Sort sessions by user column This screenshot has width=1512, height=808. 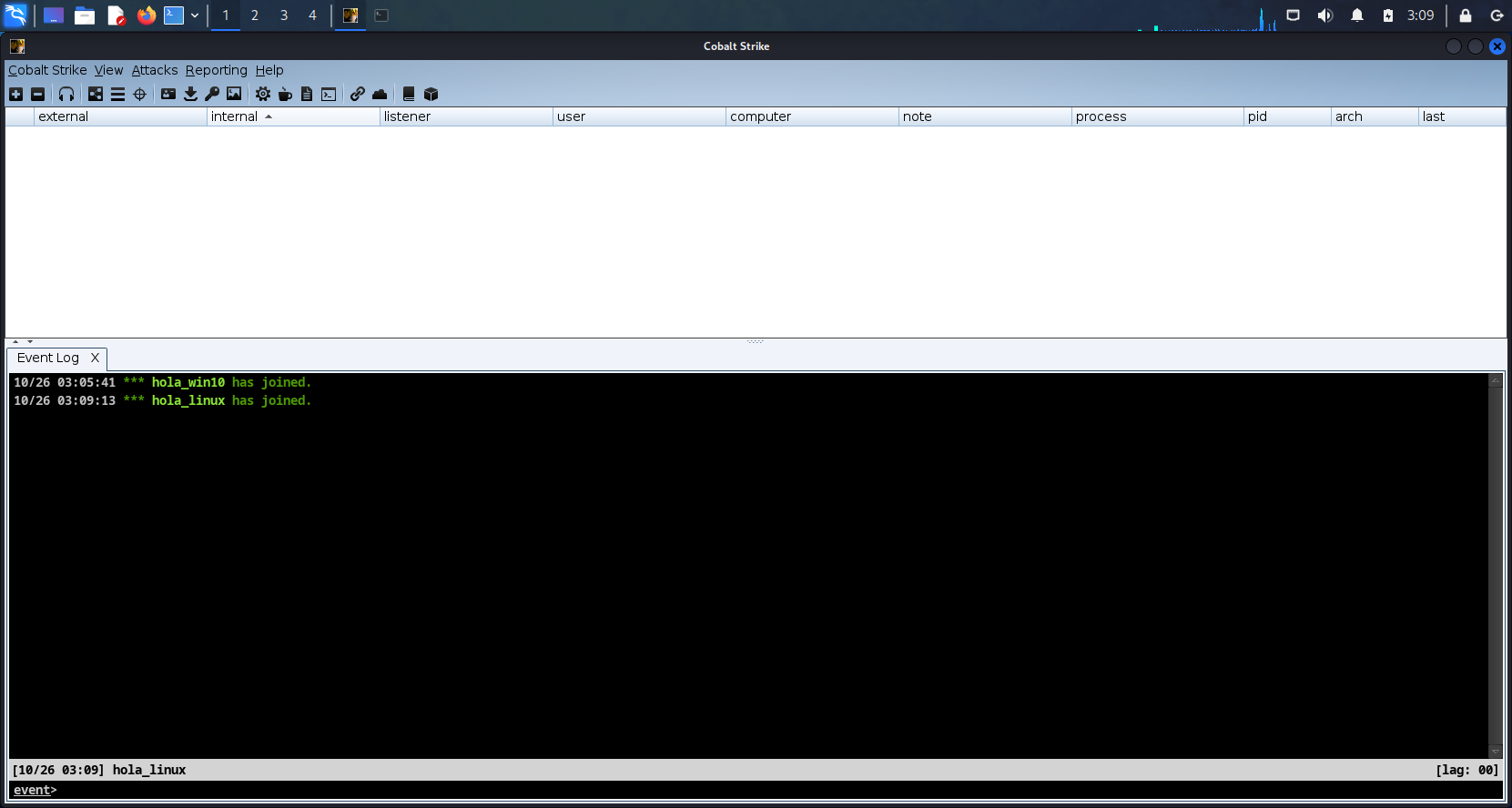(639, 116)
